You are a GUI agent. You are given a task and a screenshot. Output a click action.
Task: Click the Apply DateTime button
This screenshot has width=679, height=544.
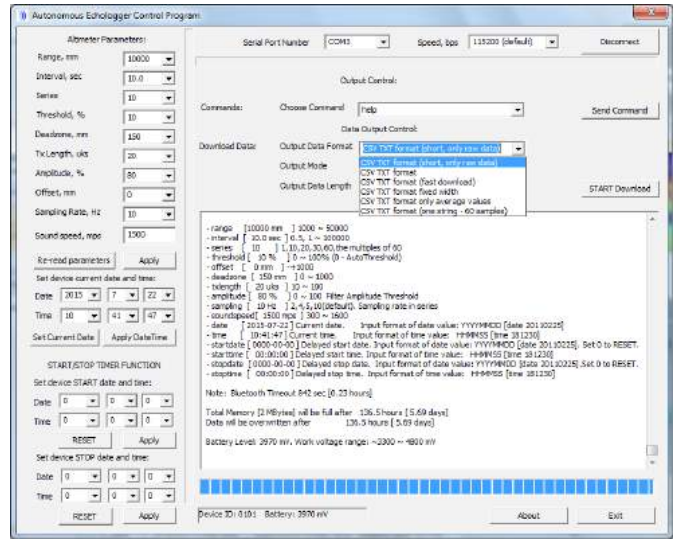coord(140,339)
